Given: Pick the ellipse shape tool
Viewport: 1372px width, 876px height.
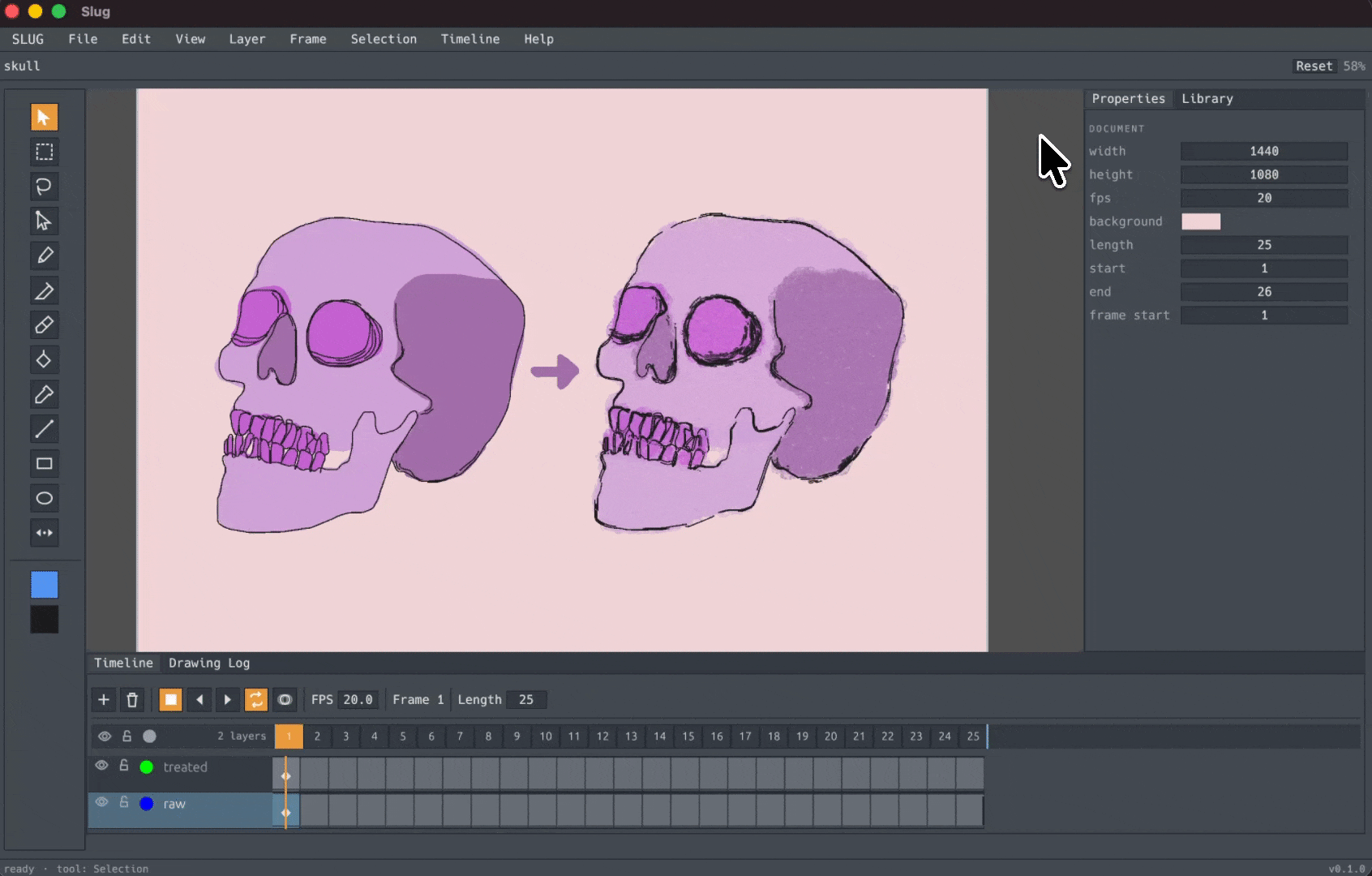Looking at the screenshot, I should 45,498.
